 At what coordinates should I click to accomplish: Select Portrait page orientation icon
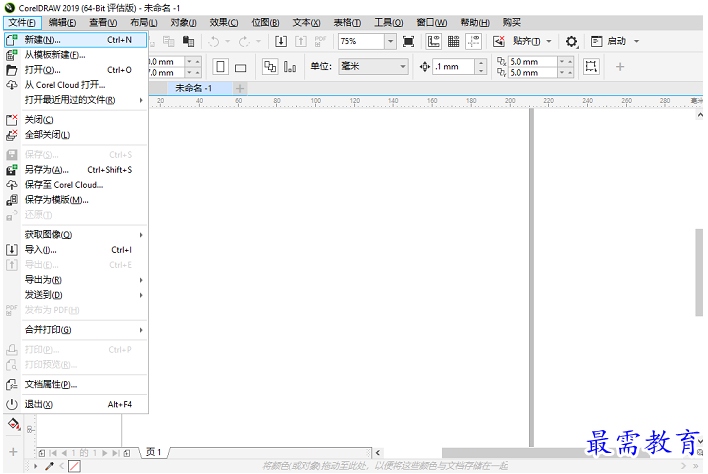click(x=220, y=67)
